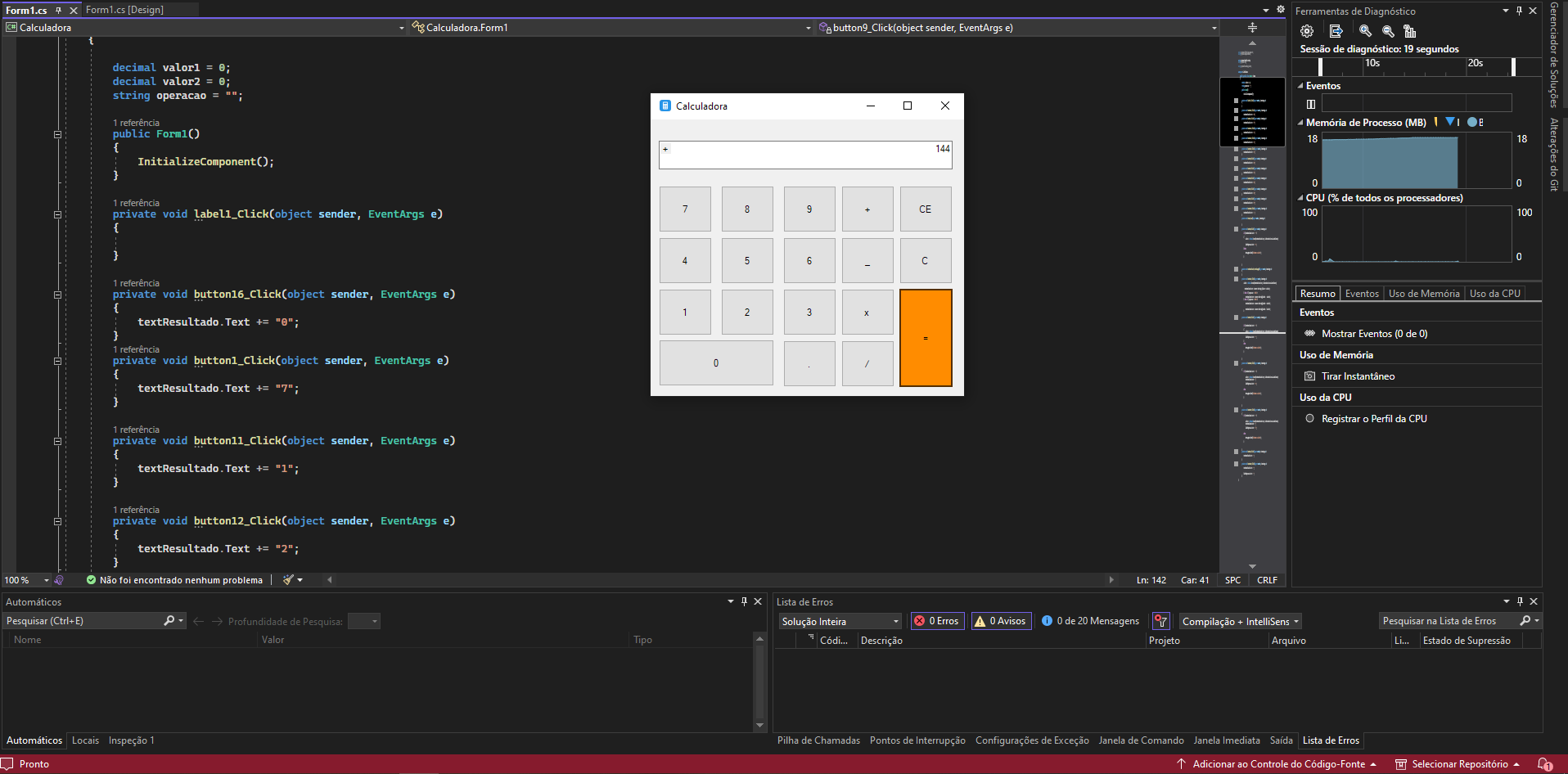
Task: Toggle the 0 Erros filter
Action: [x=937, y=620]
